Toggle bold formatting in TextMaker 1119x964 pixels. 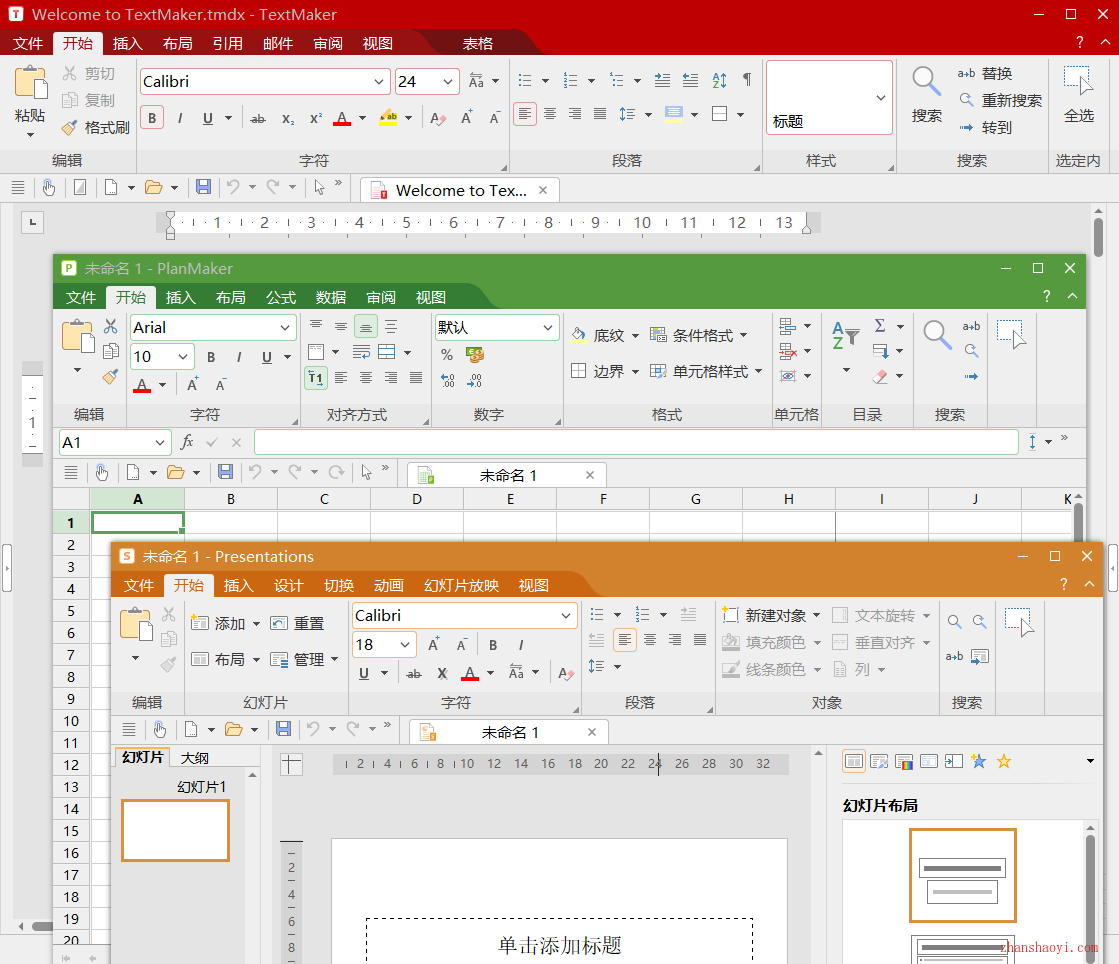pyautogui.click(x=151, y=117)
